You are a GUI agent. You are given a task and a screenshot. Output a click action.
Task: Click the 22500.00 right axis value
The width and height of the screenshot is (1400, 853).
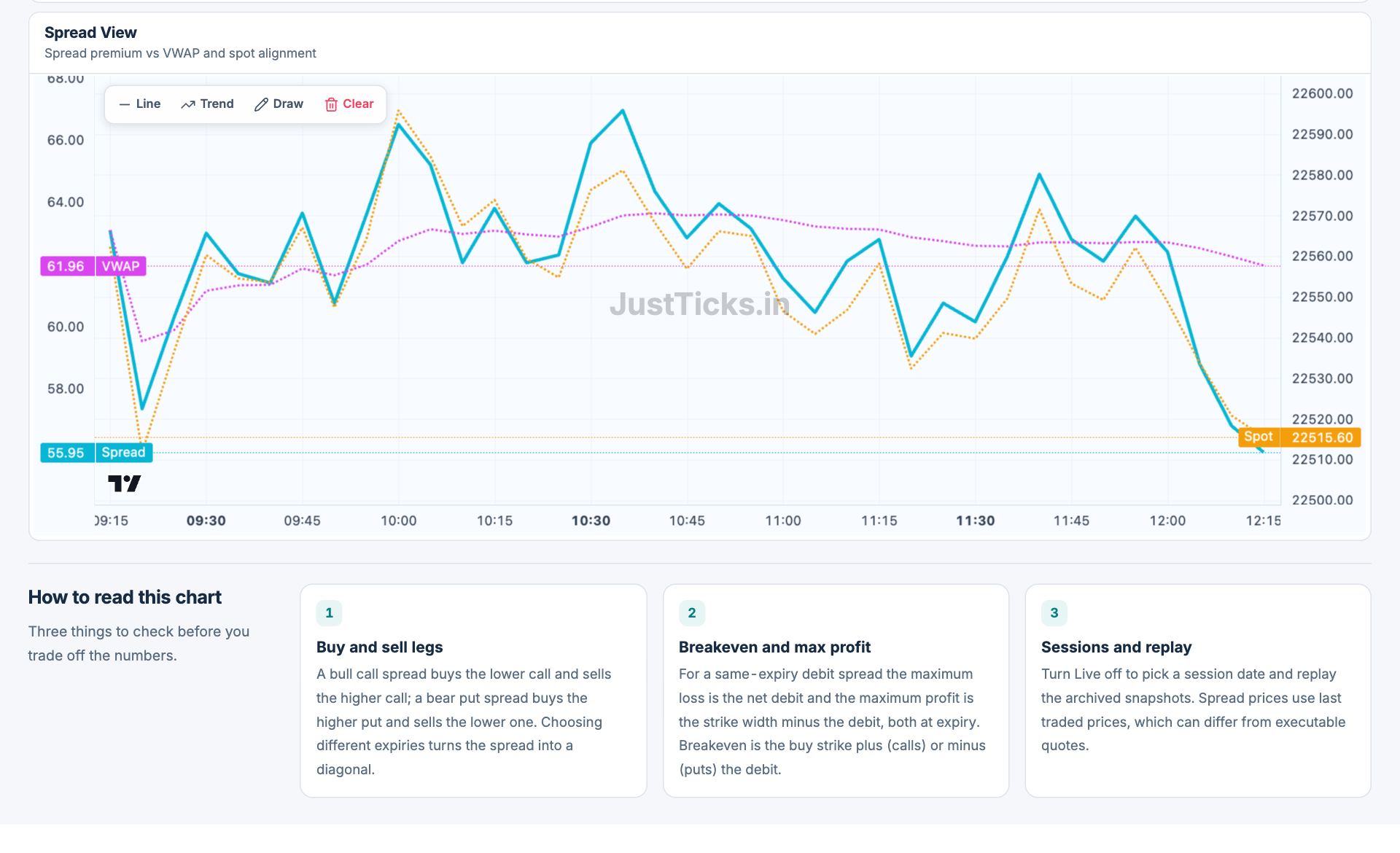pos(1322,500)
